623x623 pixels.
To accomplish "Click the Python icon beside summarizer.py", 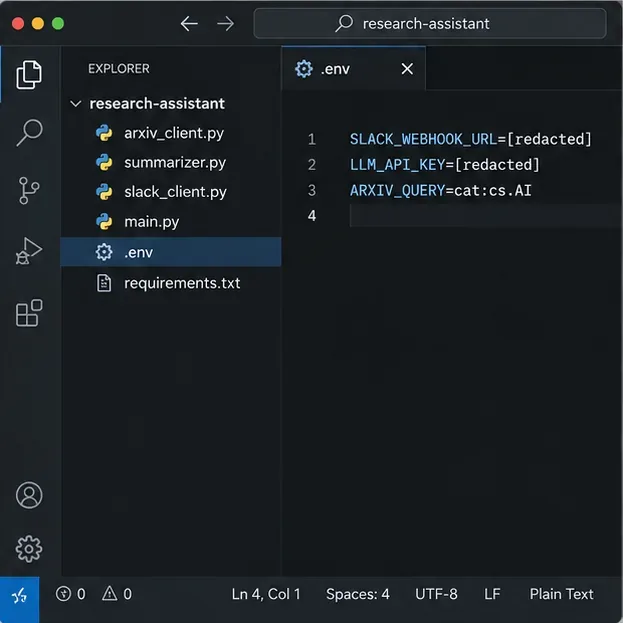I will pyautogui.click(x=104, y=163).
